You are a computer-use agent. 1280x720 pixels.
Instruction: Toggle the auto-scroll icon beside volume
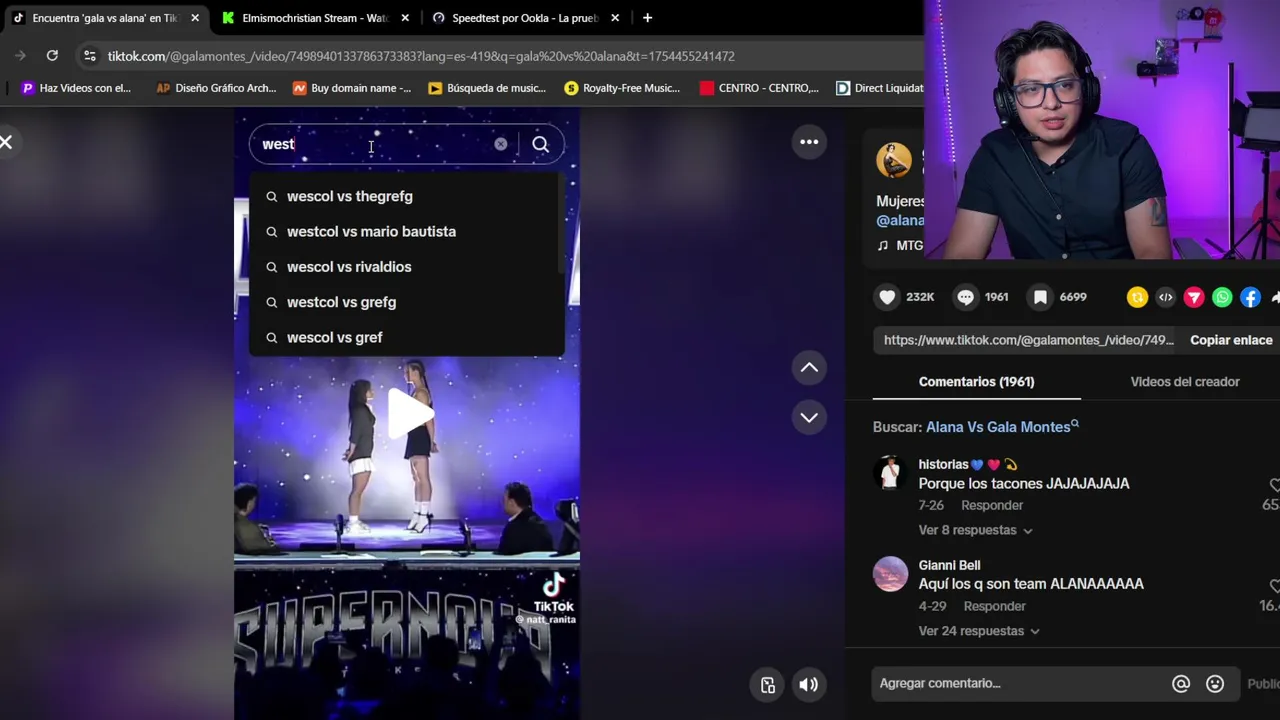[768, 685]
